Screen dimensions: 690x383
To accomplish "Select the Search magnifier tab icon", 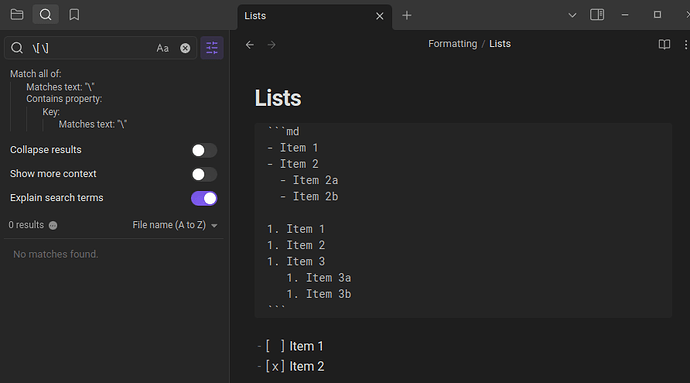I will coord(45,15).
